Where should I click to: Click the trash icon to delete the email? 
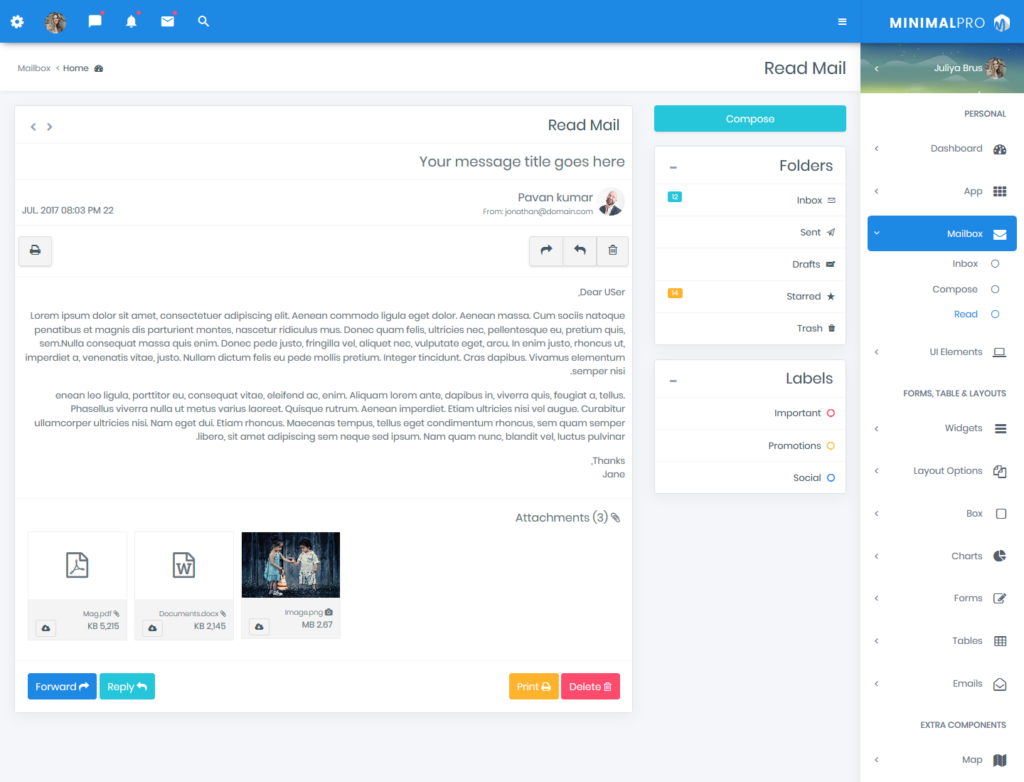(612, 251)
